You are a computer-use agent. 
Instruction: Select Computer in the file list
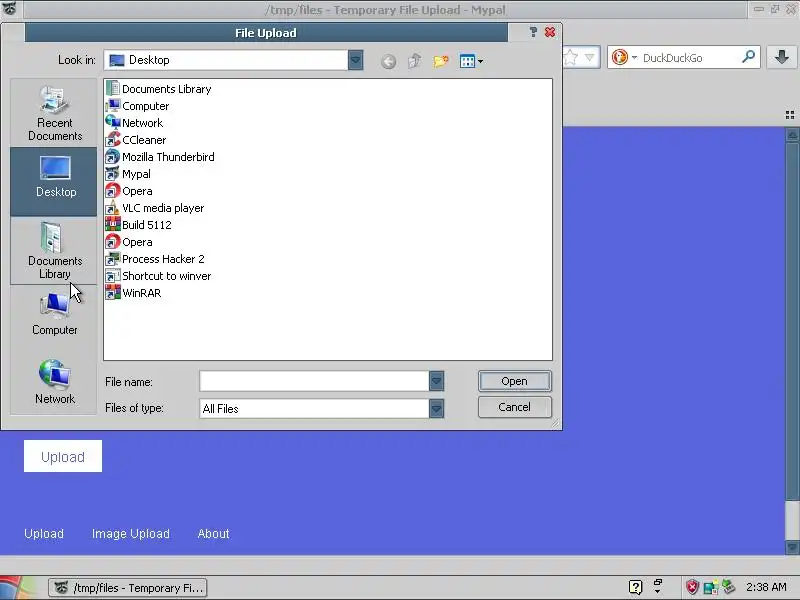tap(137, 106)
